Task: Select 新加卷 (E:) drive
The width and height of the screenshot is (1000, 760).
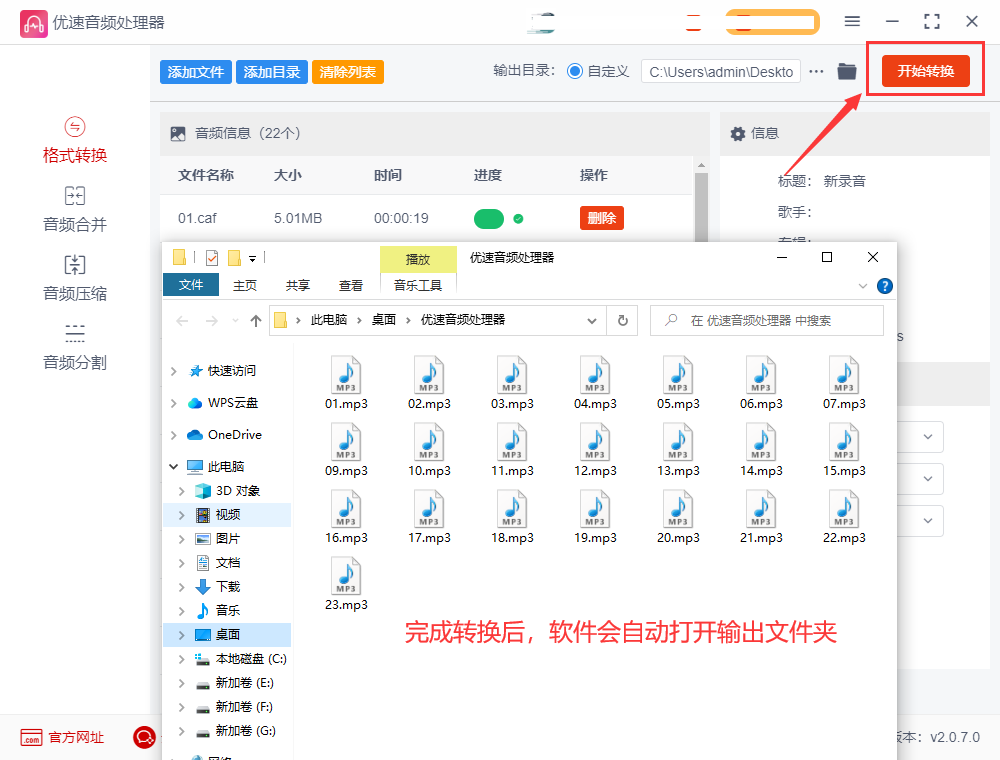Action: click(244, 683)
